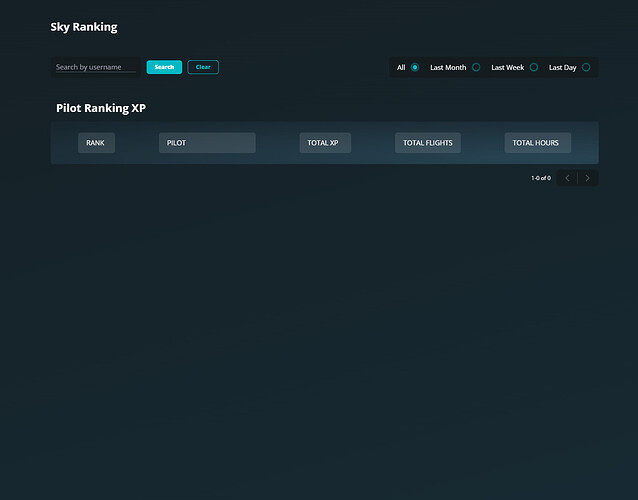This screenshot has width=638, height=500.
Task: Enable the Last Week radio filter
Action: (x=534, y=68)
